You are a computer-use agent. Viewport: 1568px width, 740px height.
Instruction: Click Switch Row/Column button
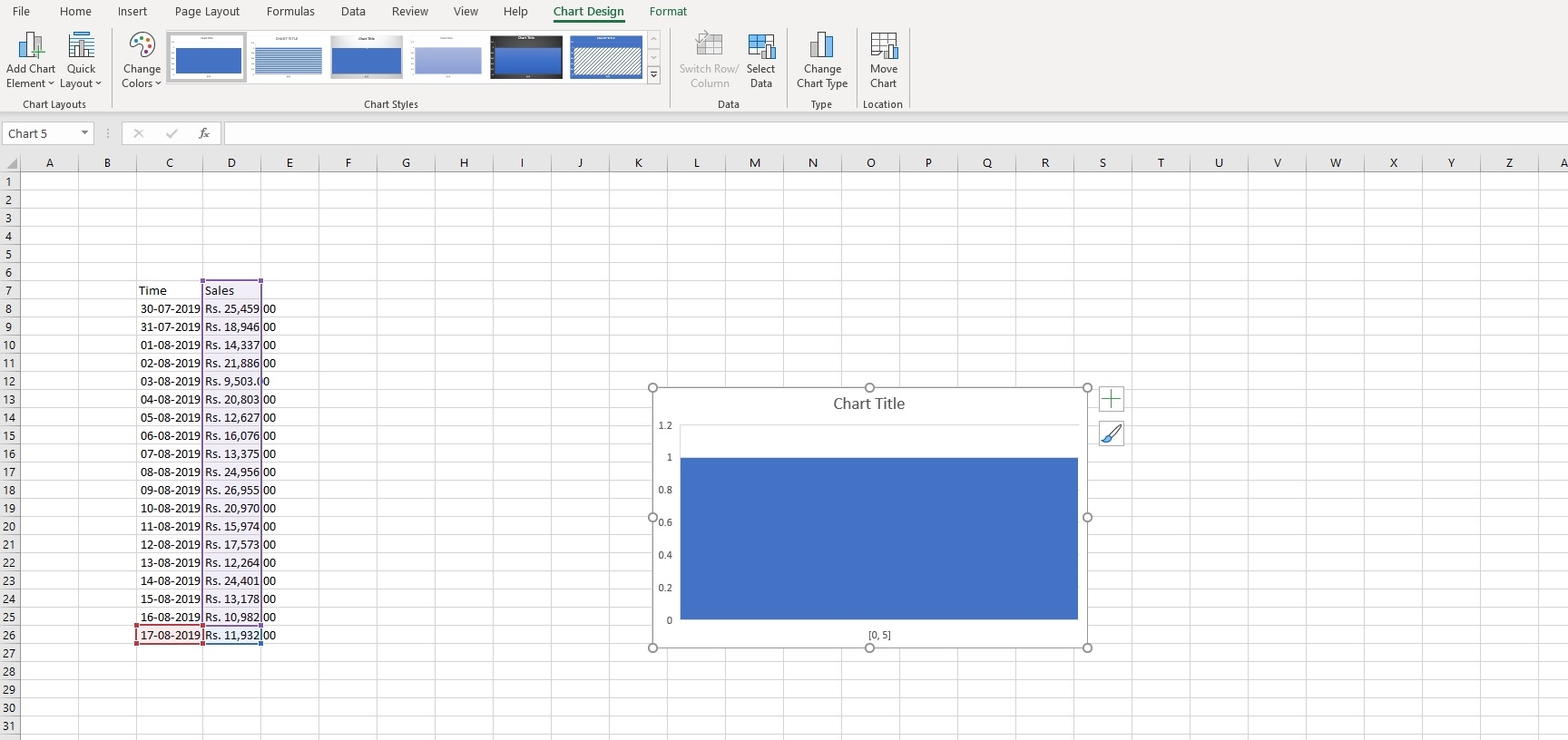pos(709,61)
